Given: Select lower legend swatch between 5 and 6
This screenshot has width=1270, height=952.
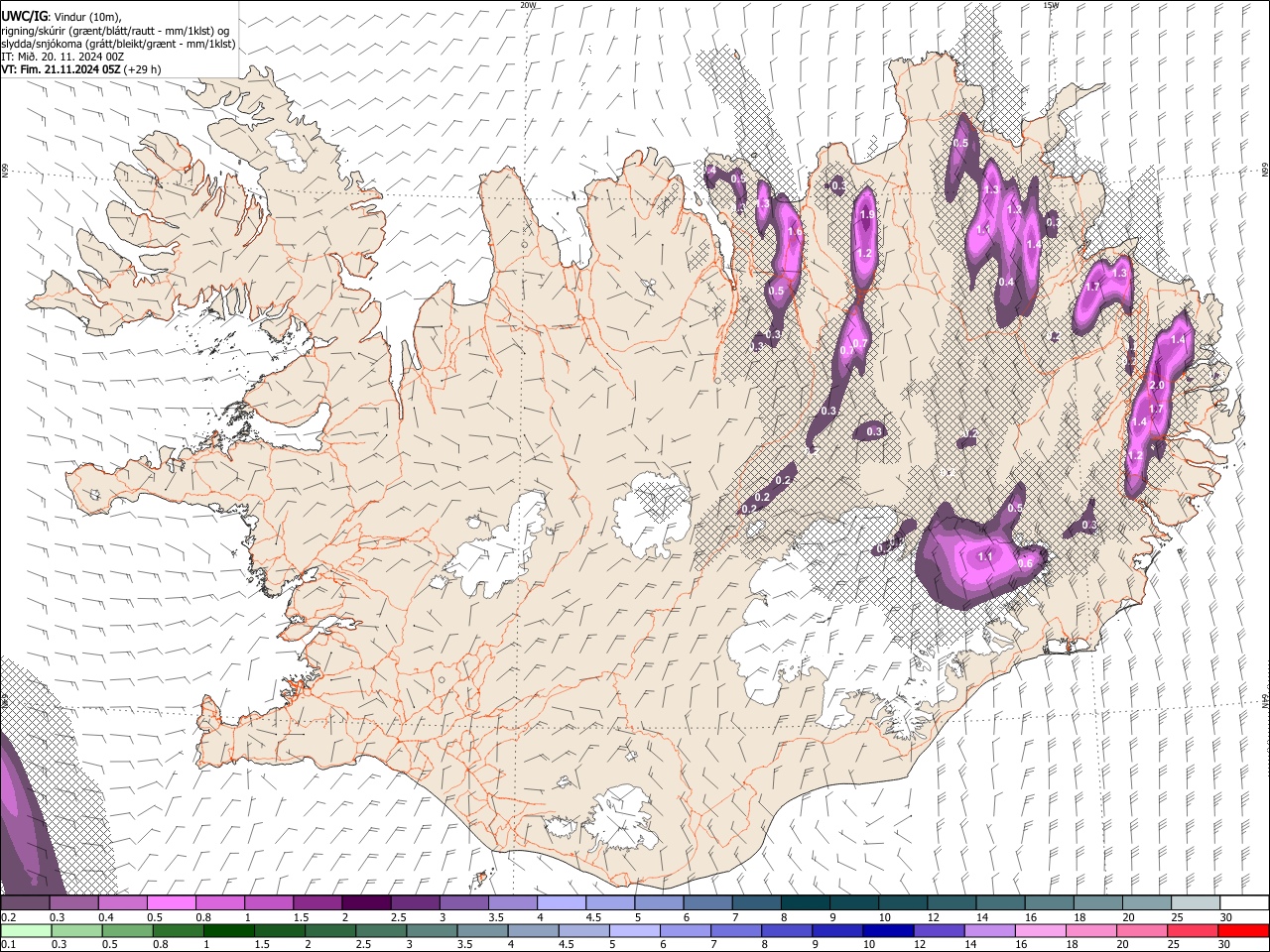Looking at the screenshot, I should tap(635, 930).
